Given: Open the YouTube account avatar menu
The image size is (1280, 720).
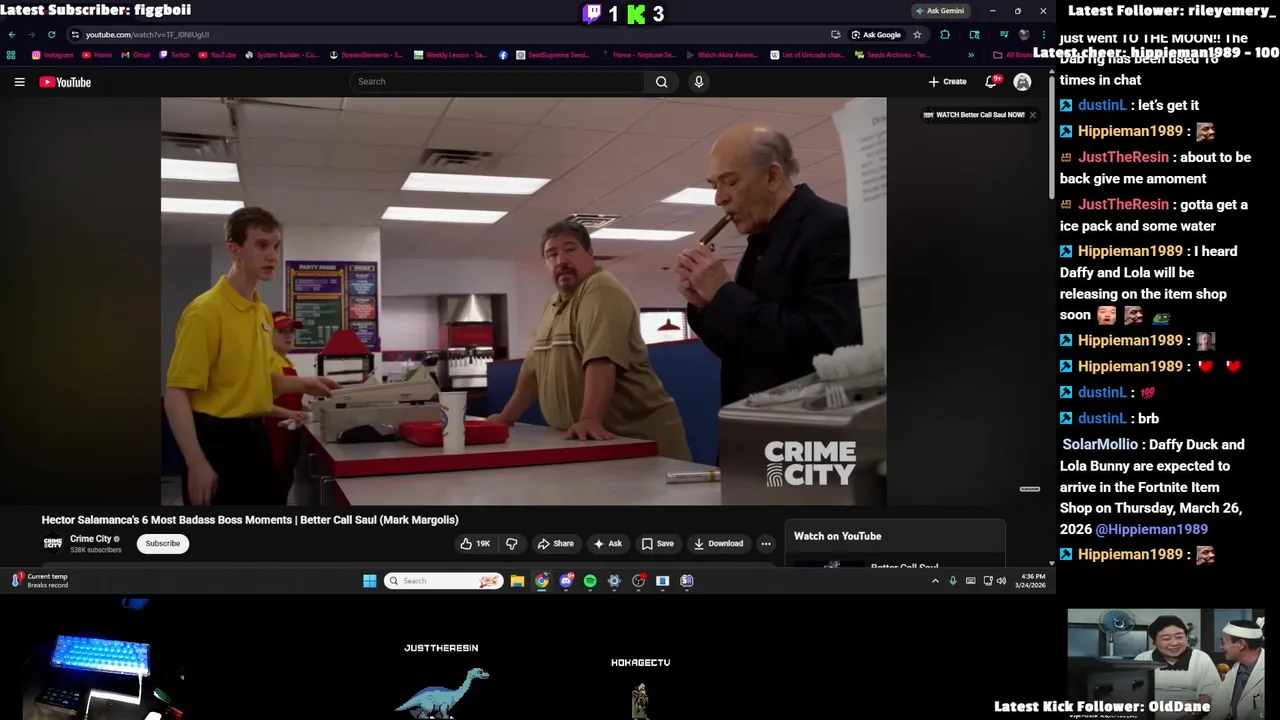Looking at the screenshot, I should pyautogui.click(x=1022, y=82).
